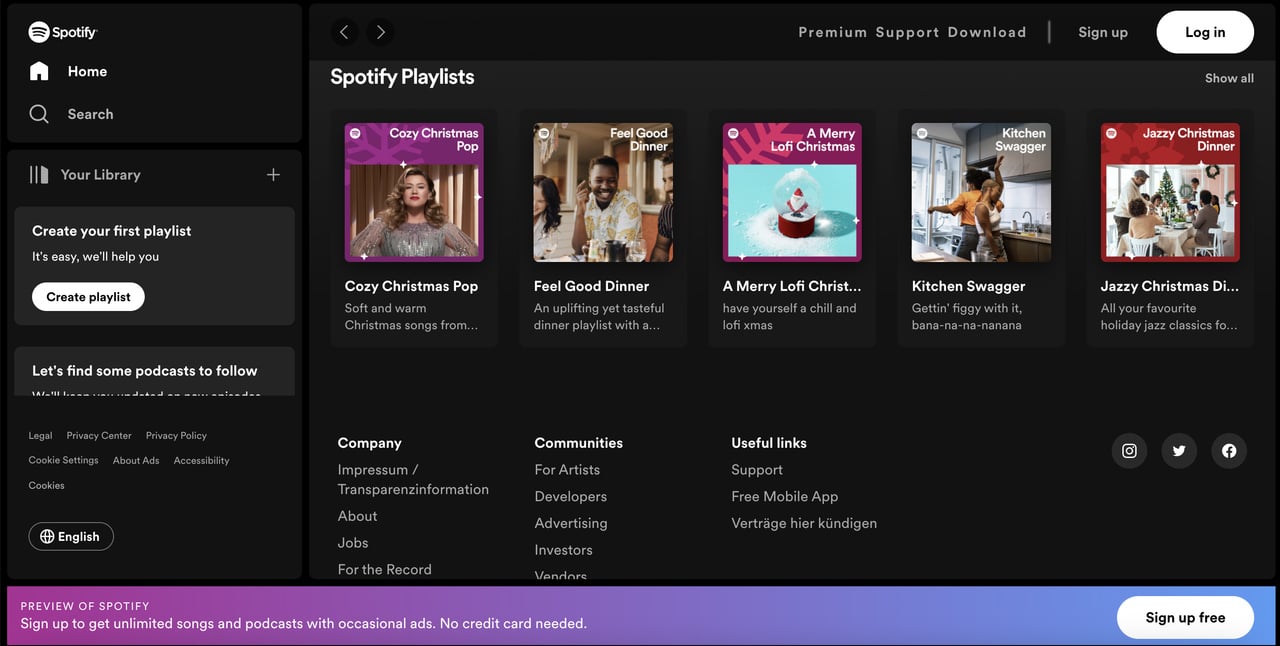Open For Artists link
1280x646 pixels.
coord(567,470)
